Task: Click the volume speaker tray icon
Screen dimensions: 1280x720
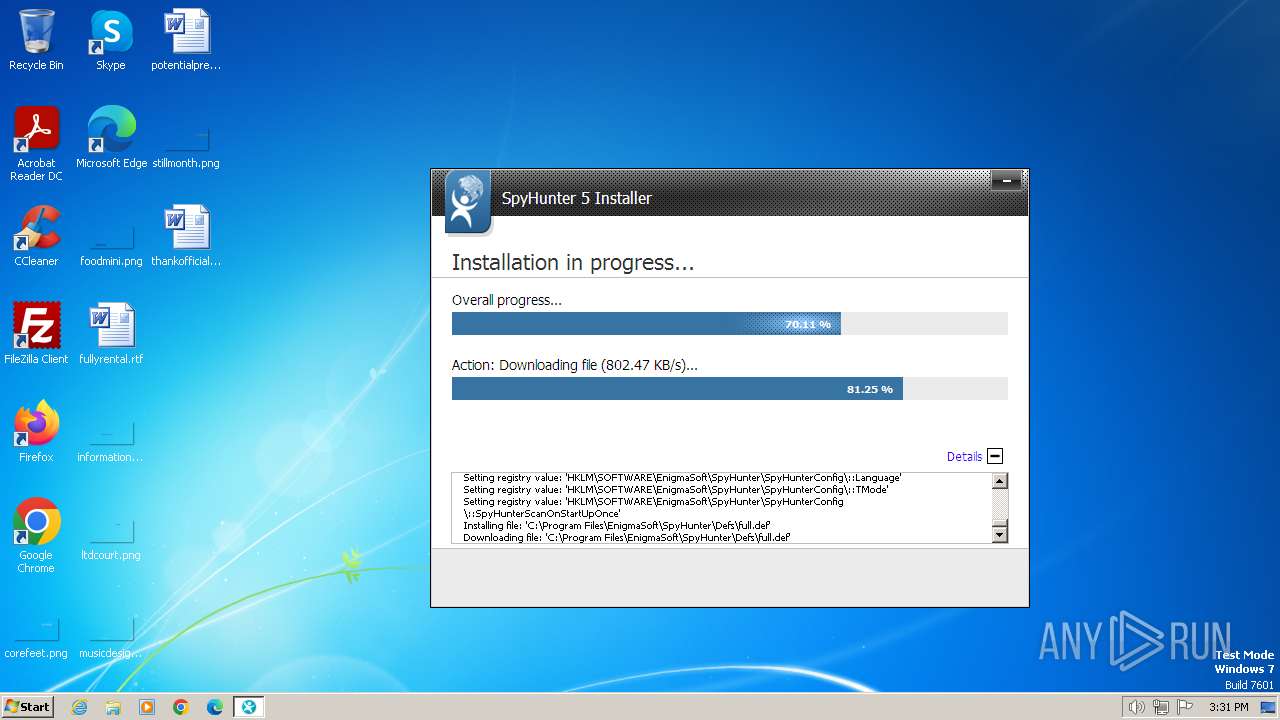Action: (x=1136, y=707)
